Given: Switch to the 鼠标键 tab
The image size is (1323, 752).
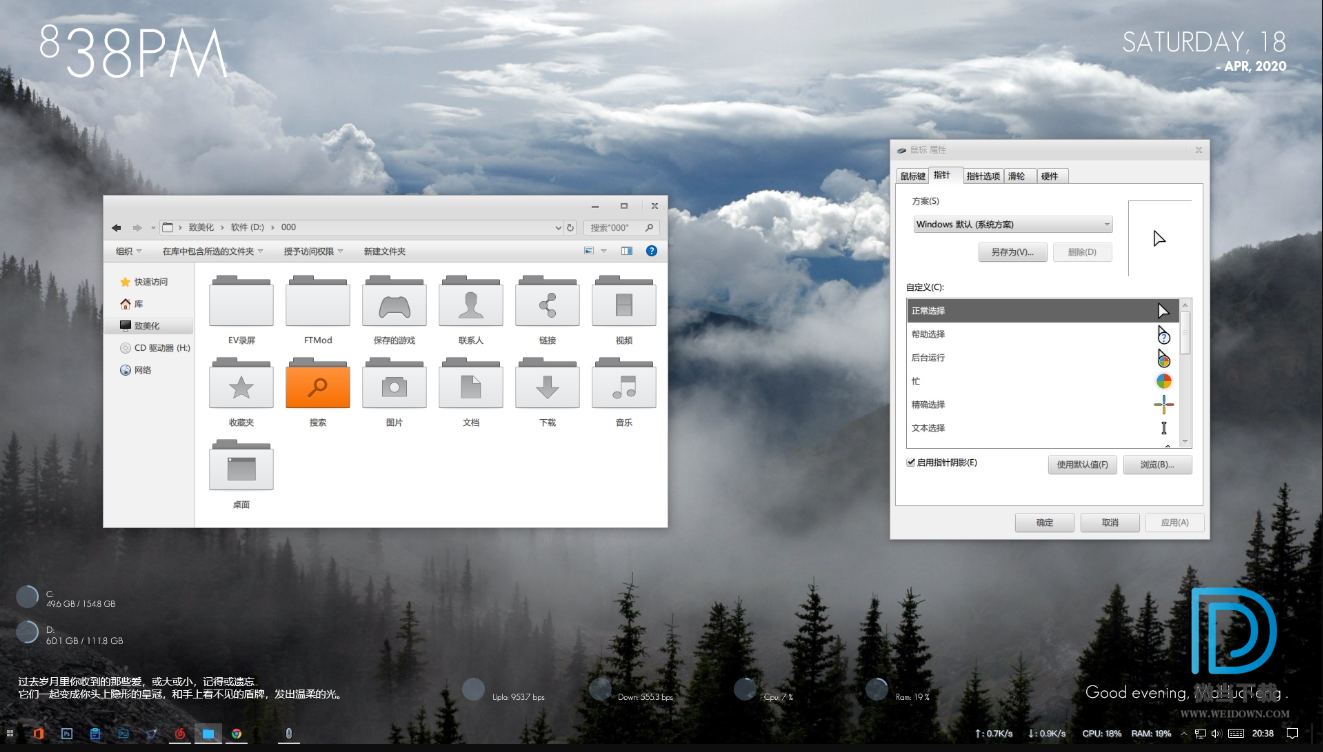Looking at the screenshot, I should [913, 176].
